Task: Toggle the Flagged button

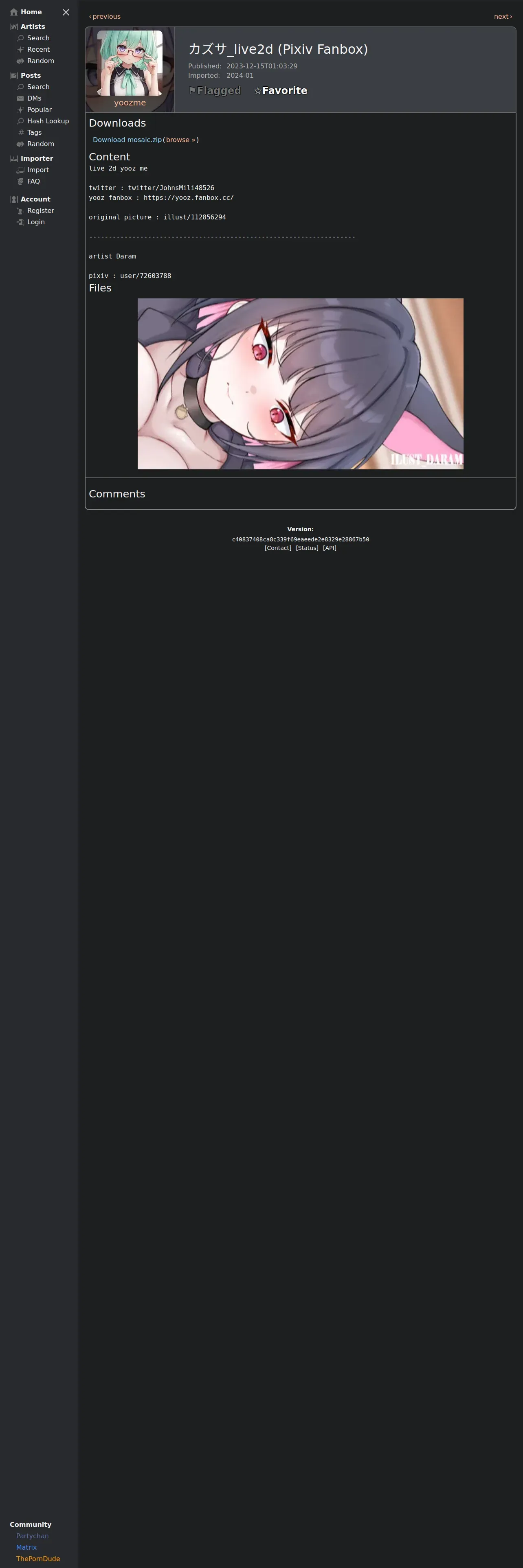Action: [x=215, y=91]
